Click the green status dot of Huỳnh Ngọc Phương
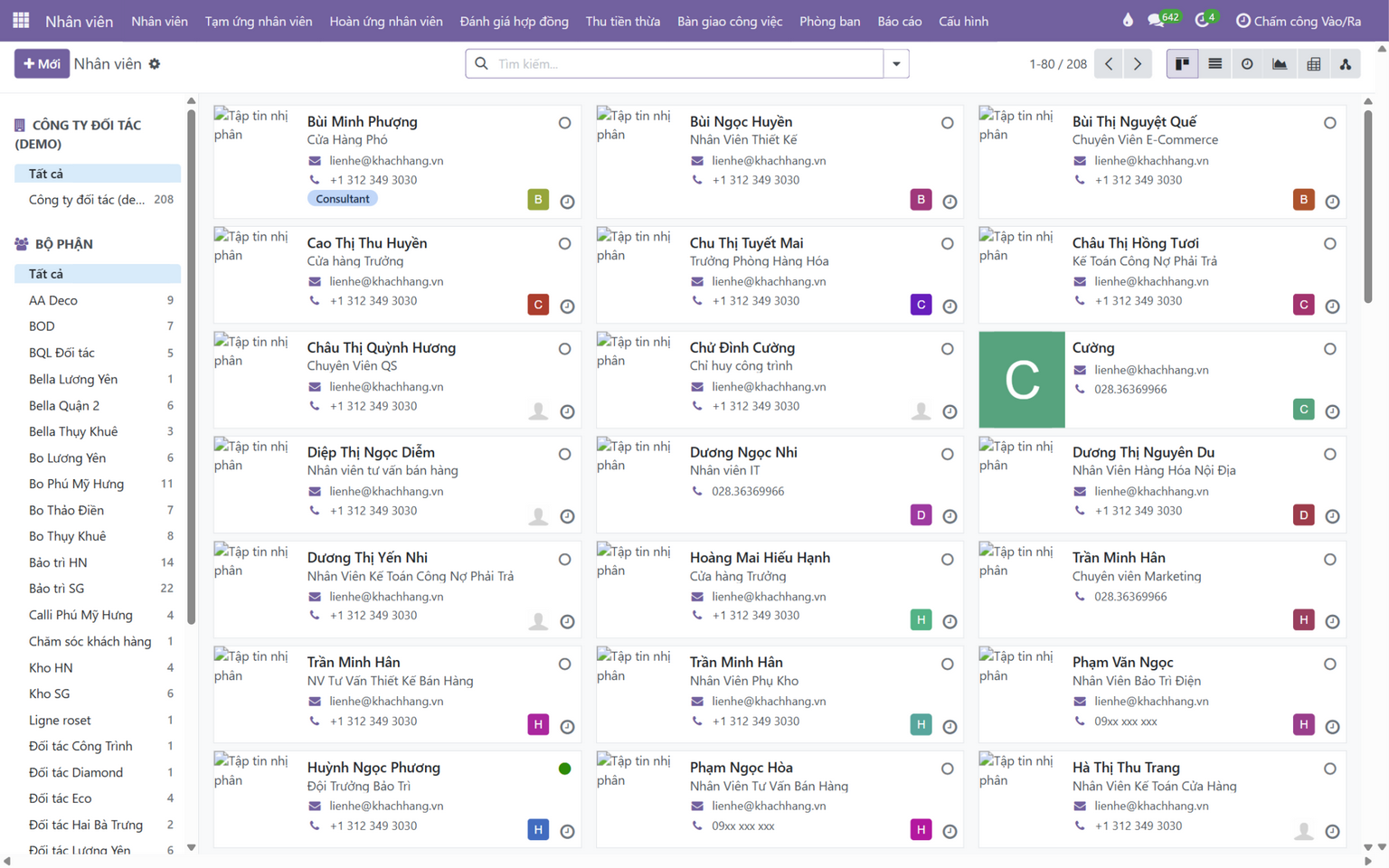This screenshot has width=1389, height=868. (x=564, y=769)
